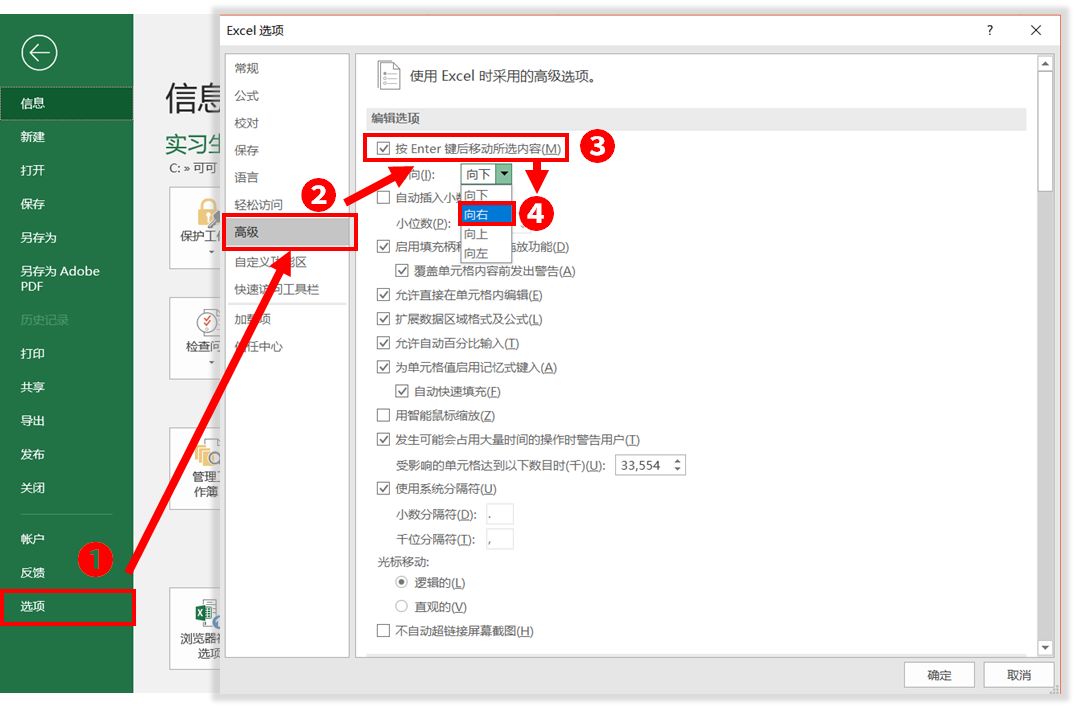This screenshot has width=1077, height=708.
Task: Choose 向左 in the direction list
Action: coord(486,253)
